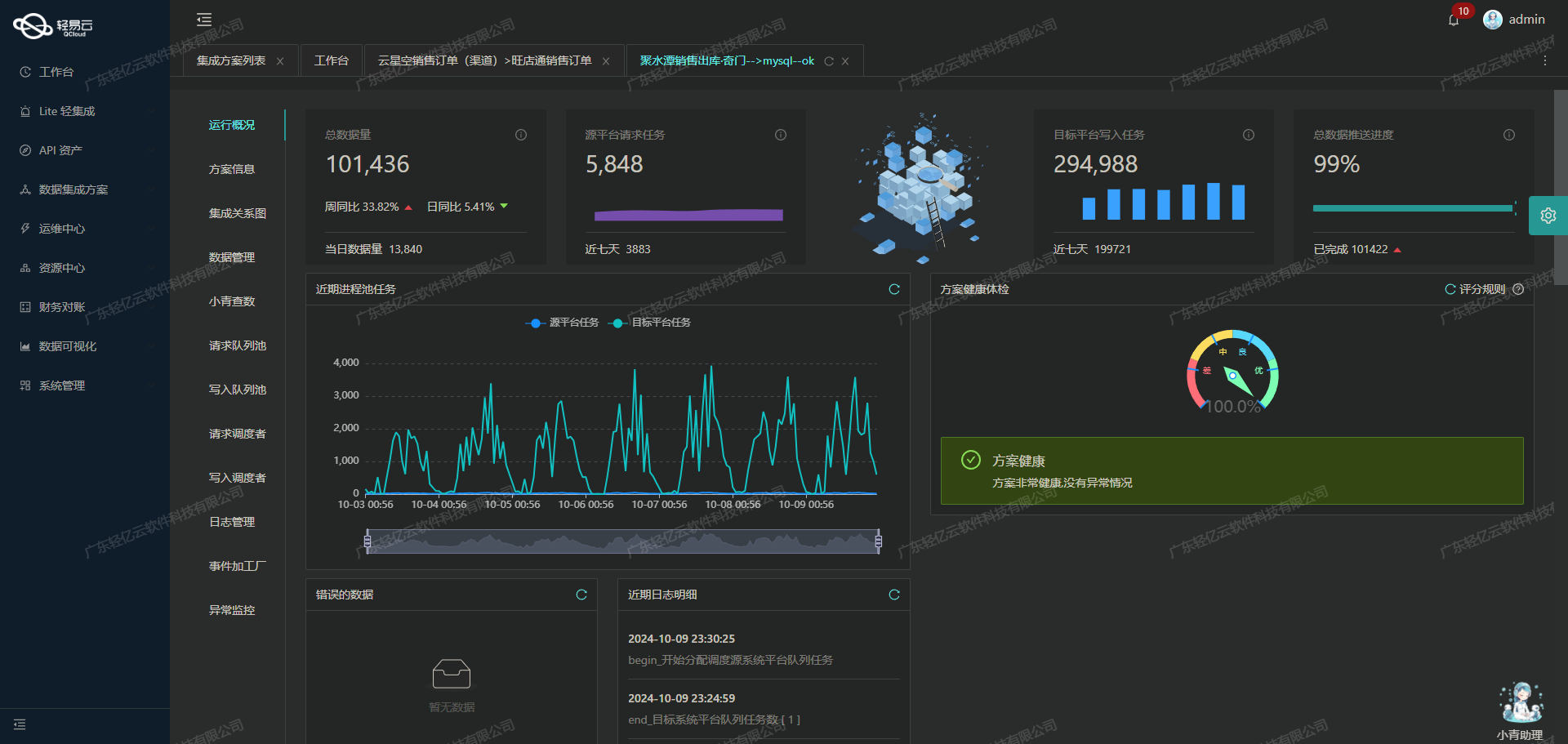The image size is (1568, 744).
Task: Expand the 运维中心 menu chevron
Action: (x=151, y=229)
